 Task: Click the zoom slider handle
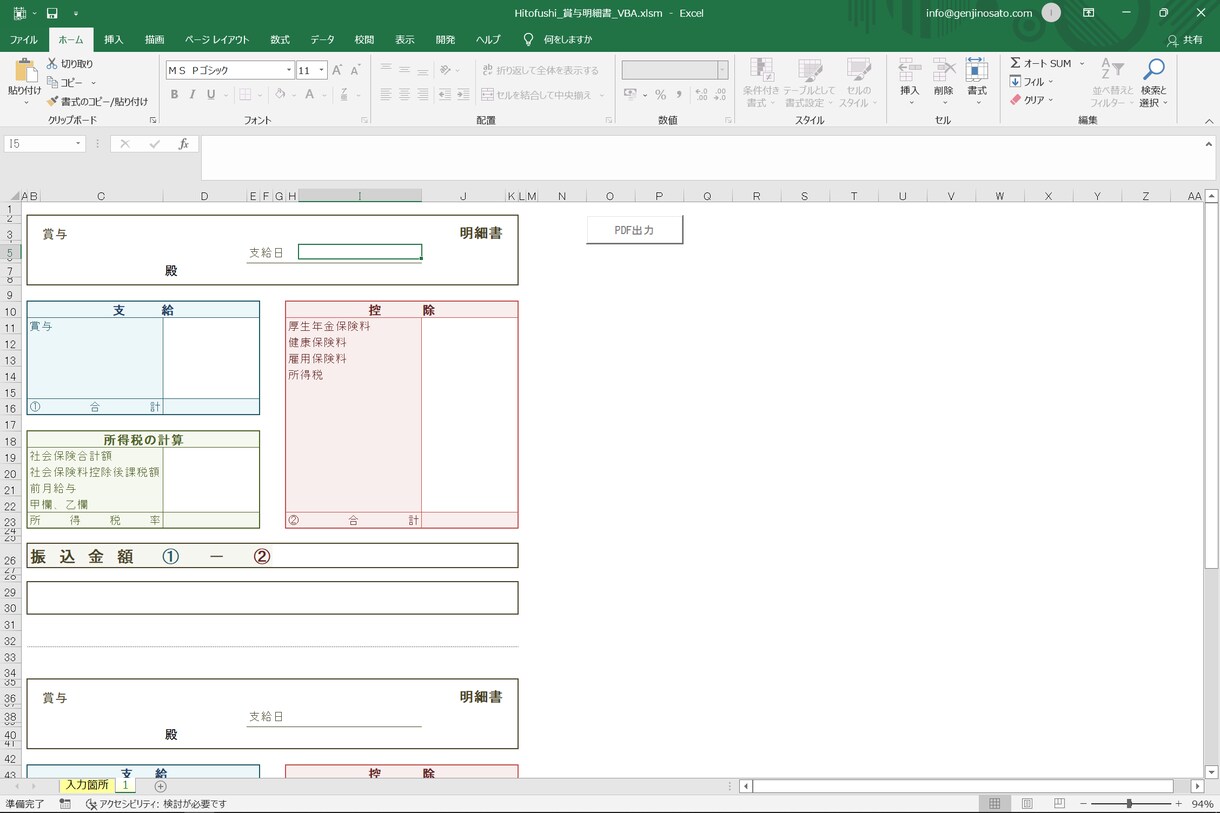pos(1129,804)
